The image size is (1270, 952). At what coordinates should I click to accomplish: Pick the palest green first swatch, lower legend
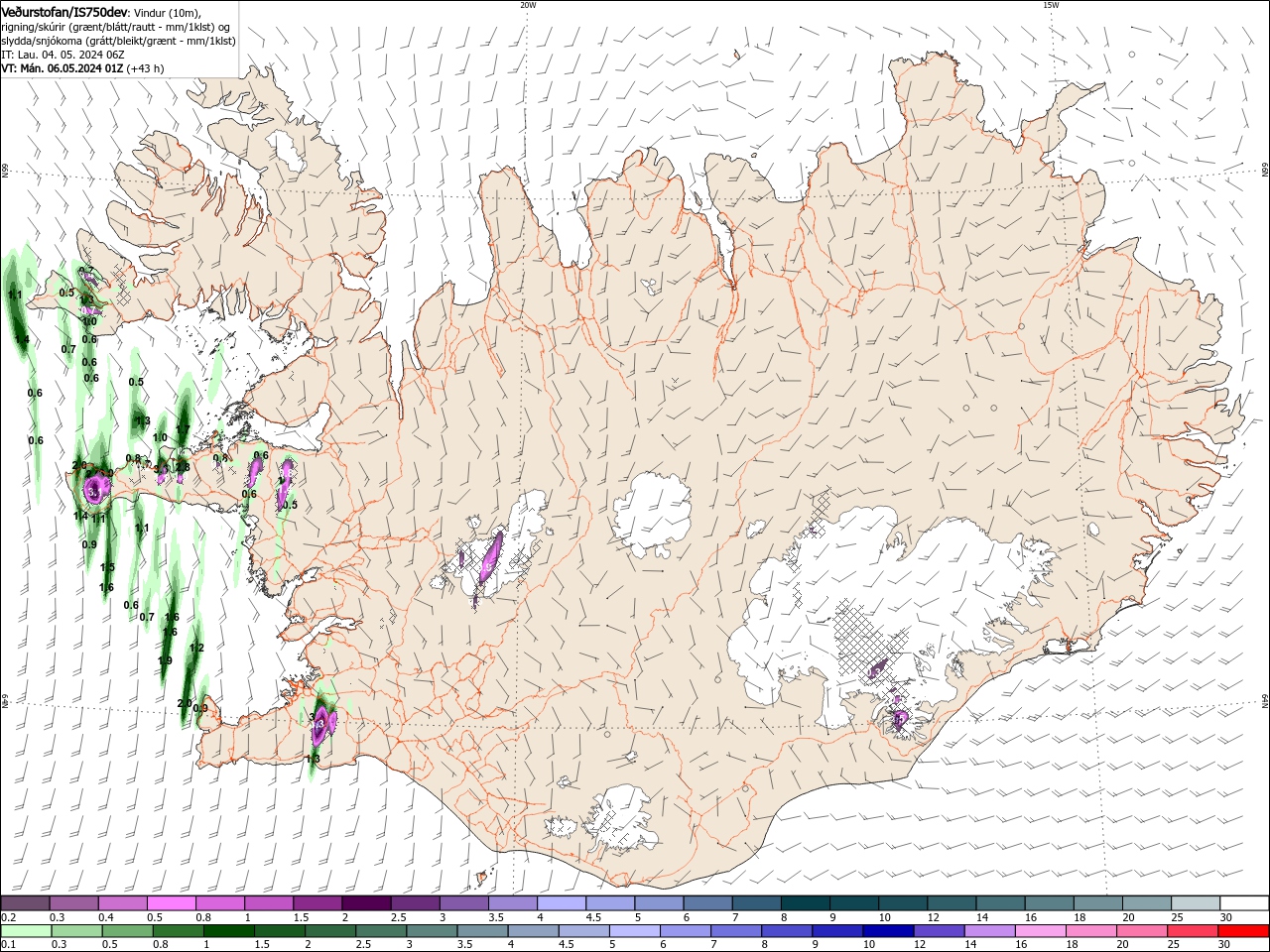tap(26, 931)
